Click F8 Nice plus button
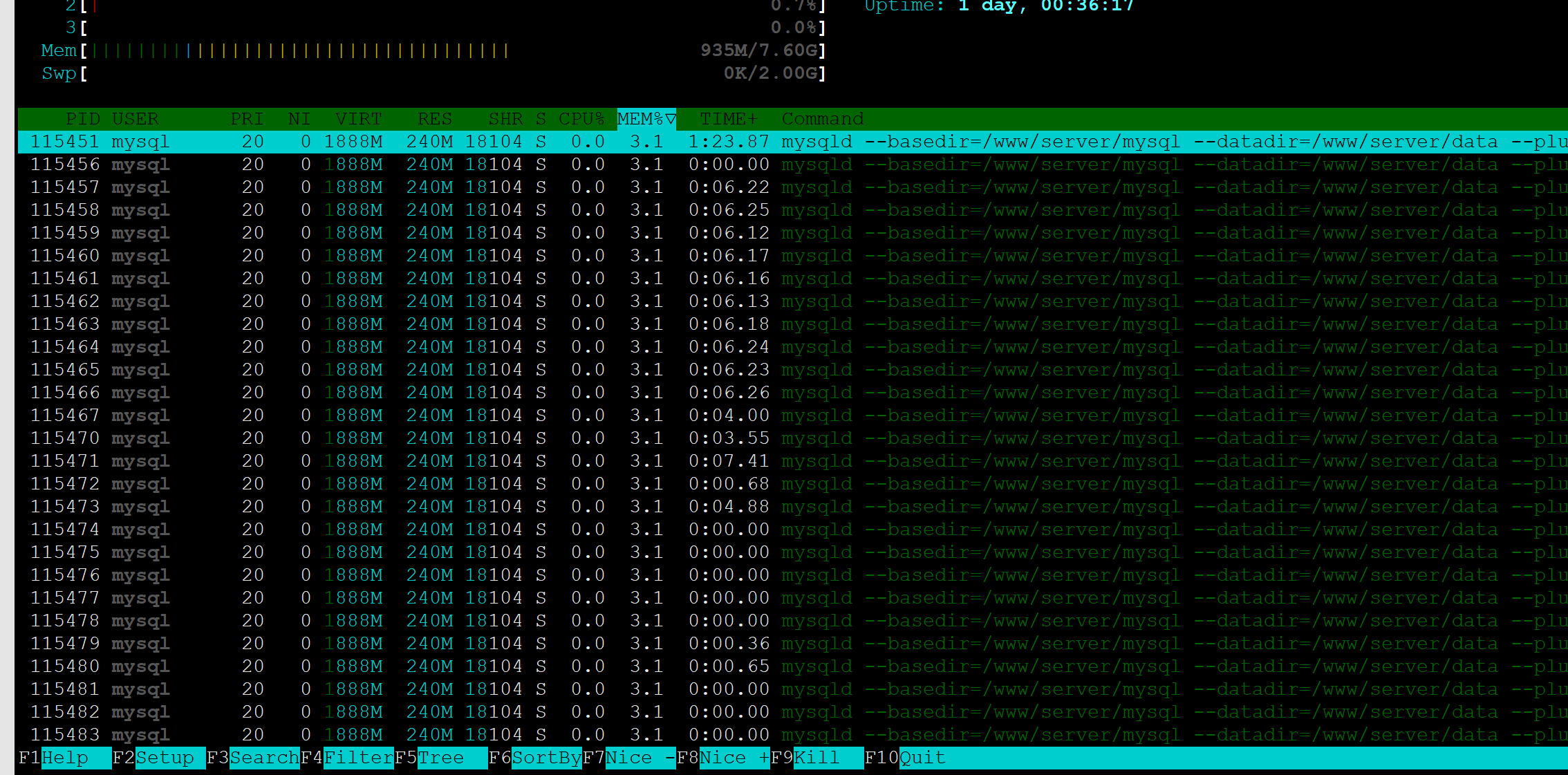Viewport: 1568px width, 775px height. coord(734,758)
